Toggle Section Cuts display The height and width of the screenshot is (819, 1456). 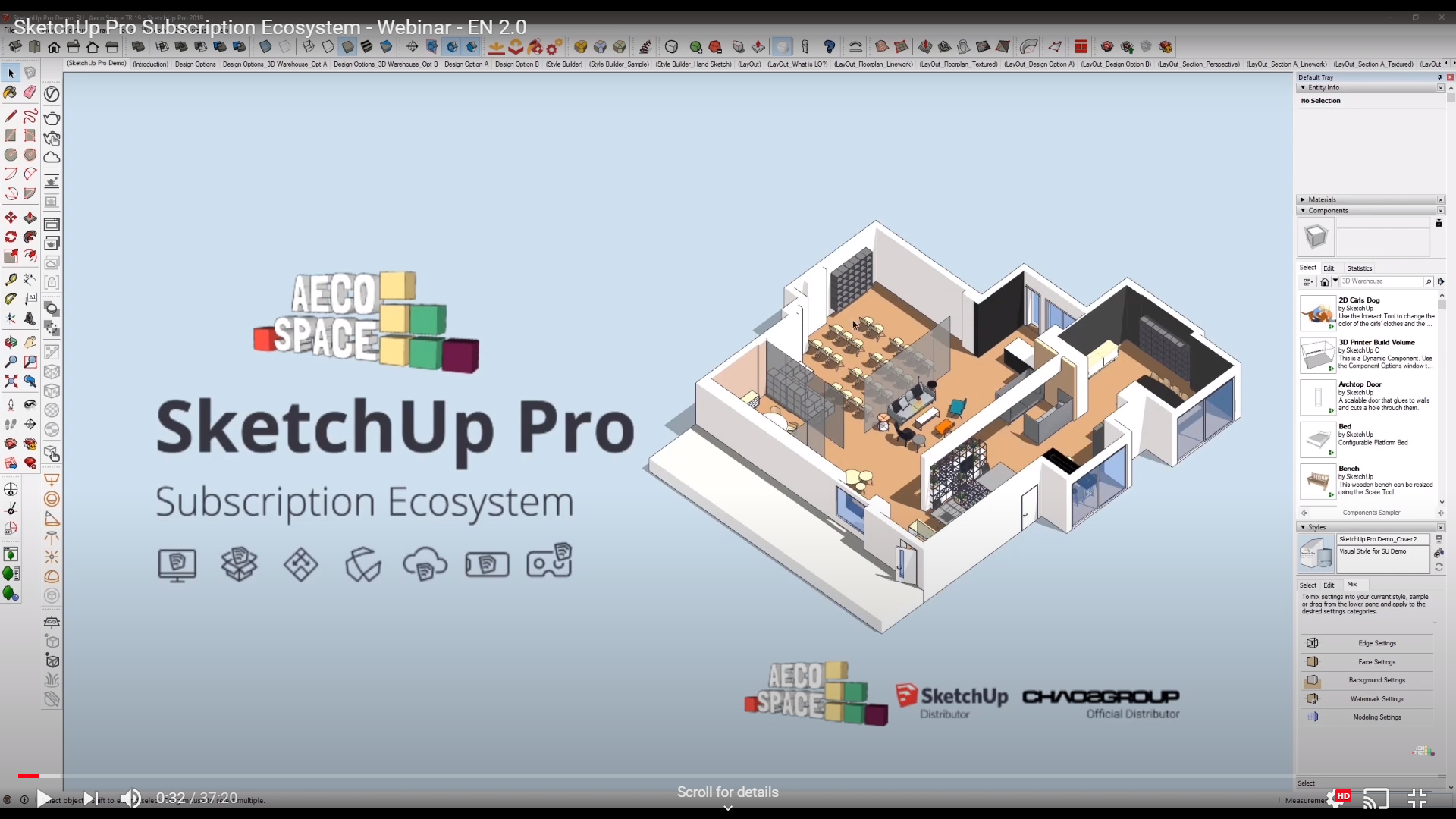pos(452,47)
